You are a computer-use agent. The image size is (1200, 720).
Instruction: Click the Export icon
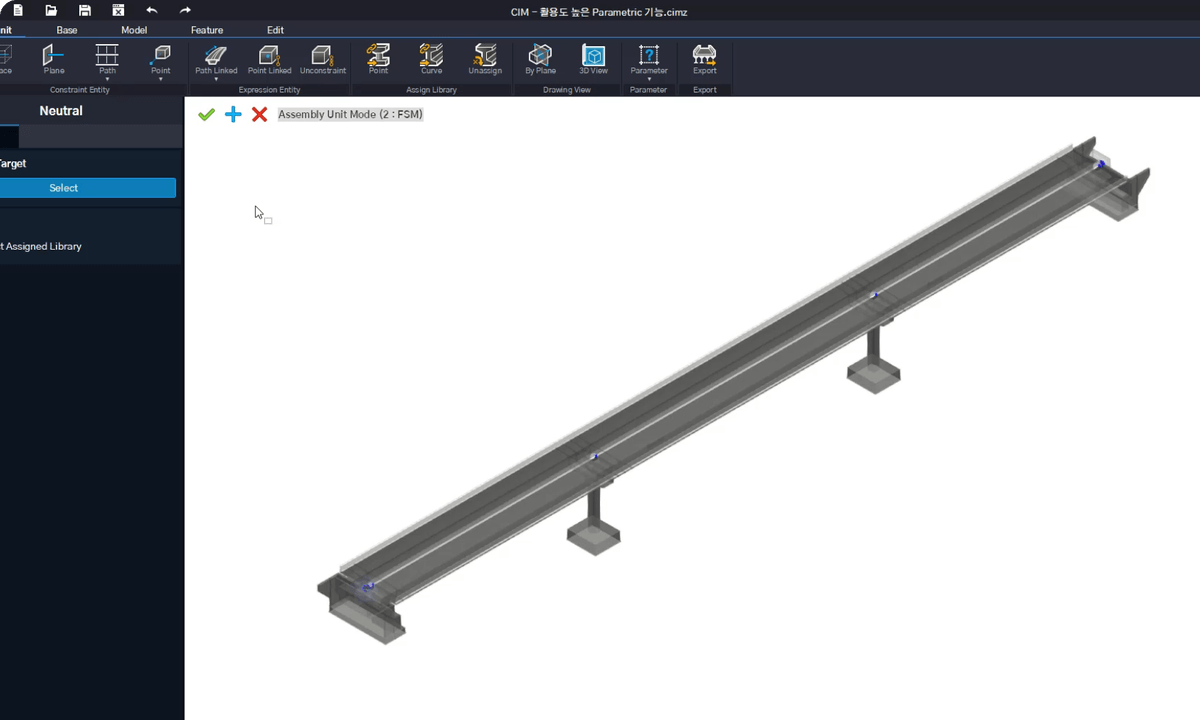[704, 58]
